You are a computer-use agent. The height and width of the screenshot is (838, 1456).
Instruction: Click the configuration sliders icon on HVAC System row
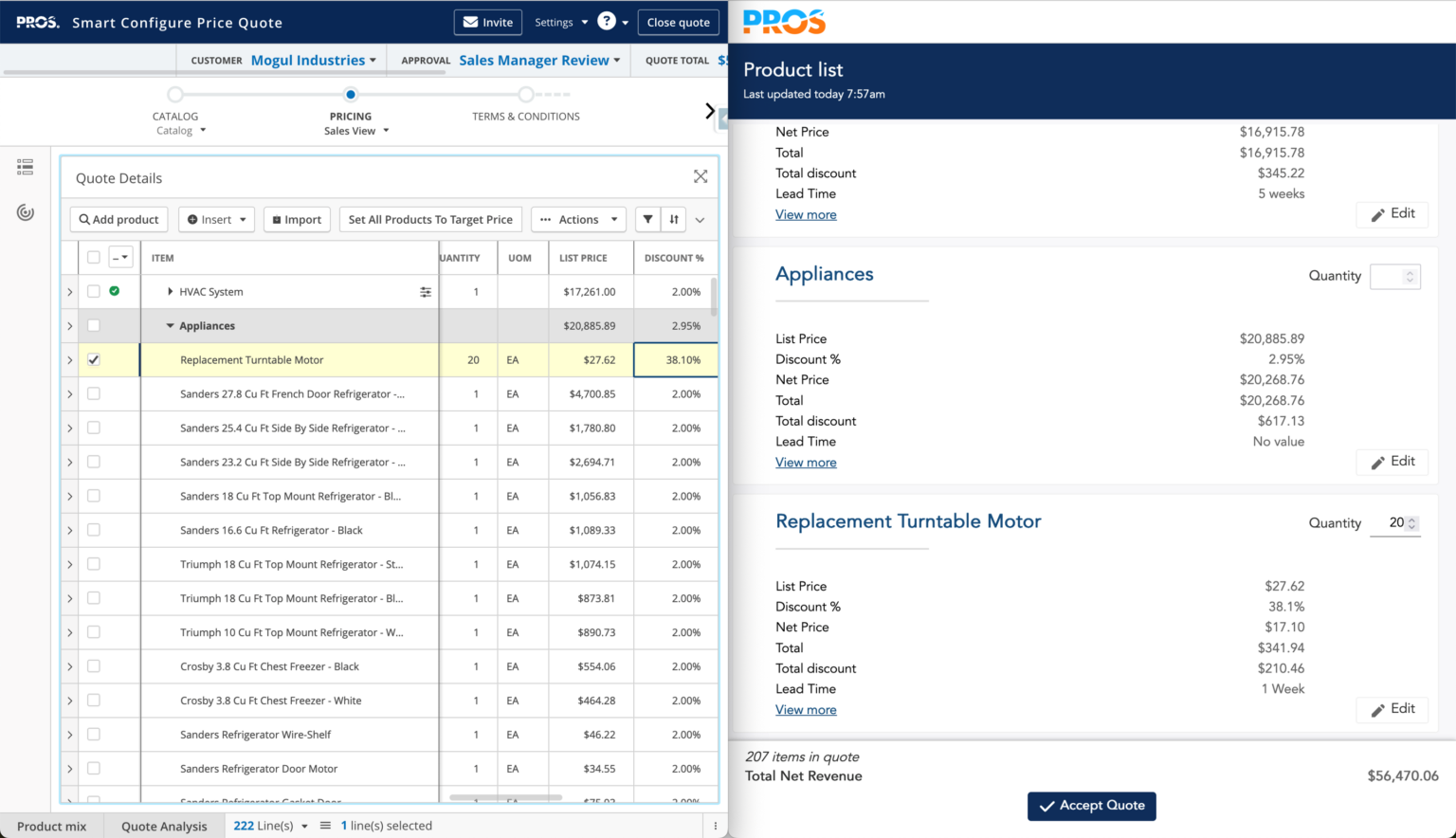point(426,291)
